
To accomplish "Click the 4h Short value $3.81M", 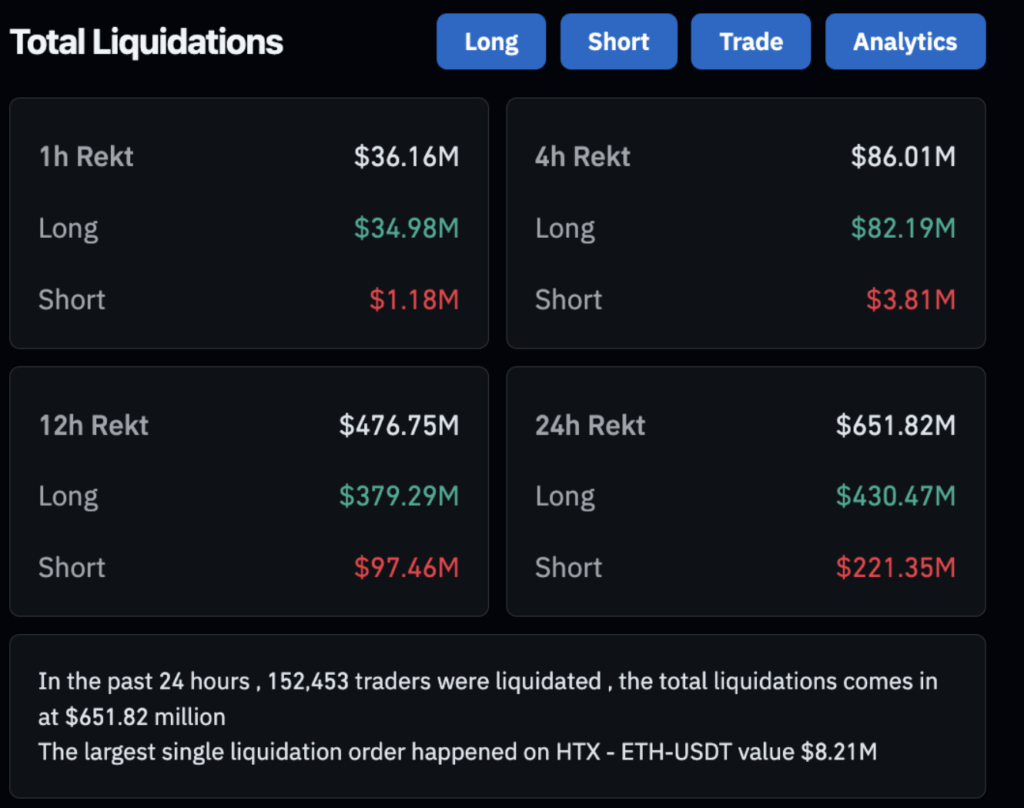I will click(910, 299).
